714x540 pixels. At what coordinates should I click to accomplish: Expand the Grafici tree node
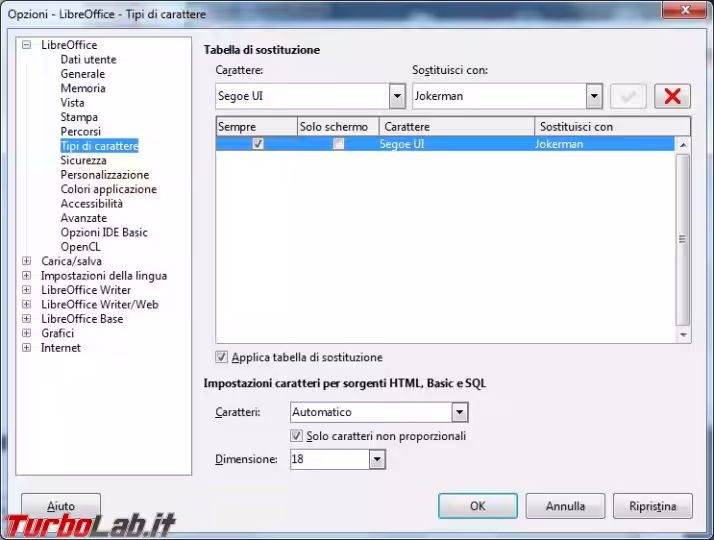(x=27, y=333)
